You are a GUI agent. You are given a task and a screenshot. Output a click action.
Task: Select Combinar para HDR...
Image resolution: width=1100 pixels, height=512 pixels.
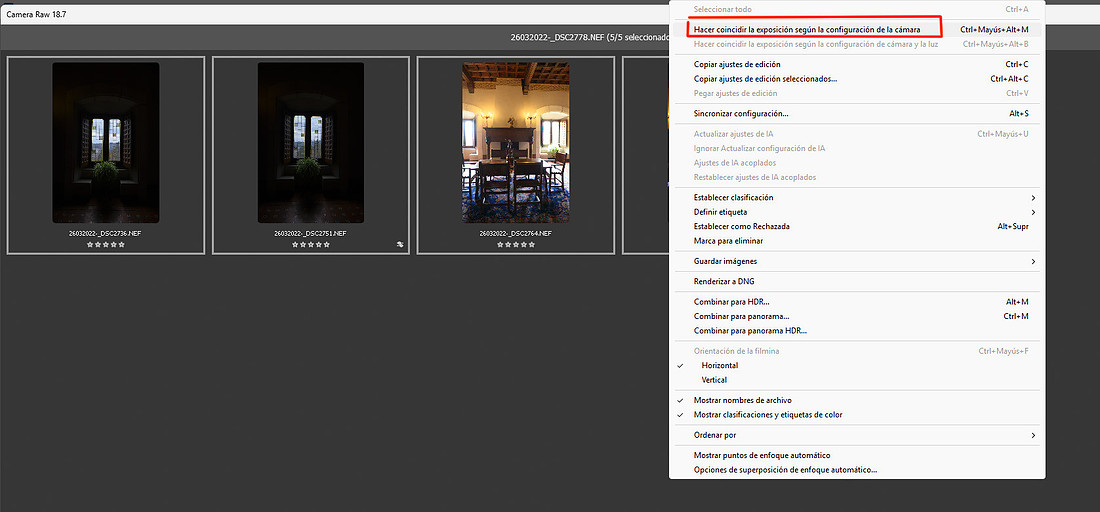click(857, 302)
